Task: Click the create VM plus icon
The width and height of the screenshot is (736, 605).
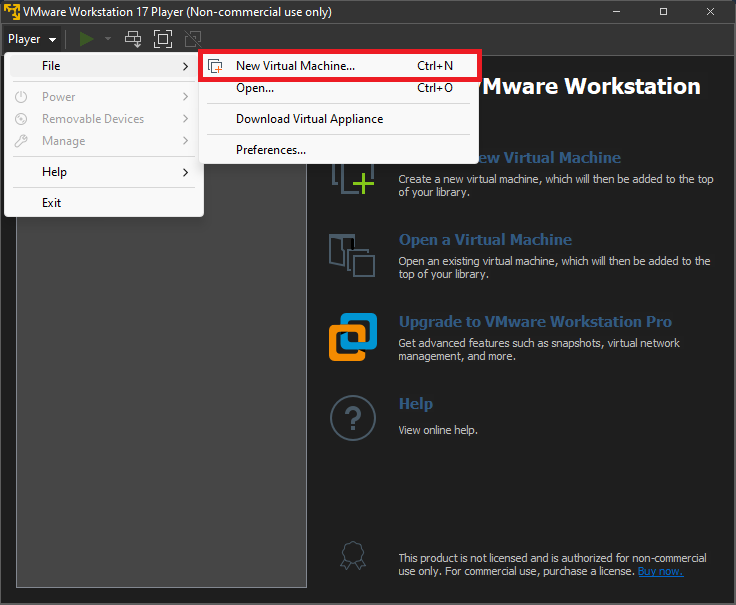Action: point(353,179)
